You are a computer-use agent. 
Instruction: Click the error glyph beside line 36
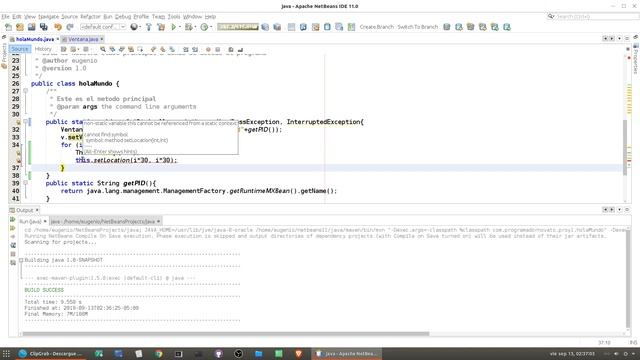tap(18, 160)
